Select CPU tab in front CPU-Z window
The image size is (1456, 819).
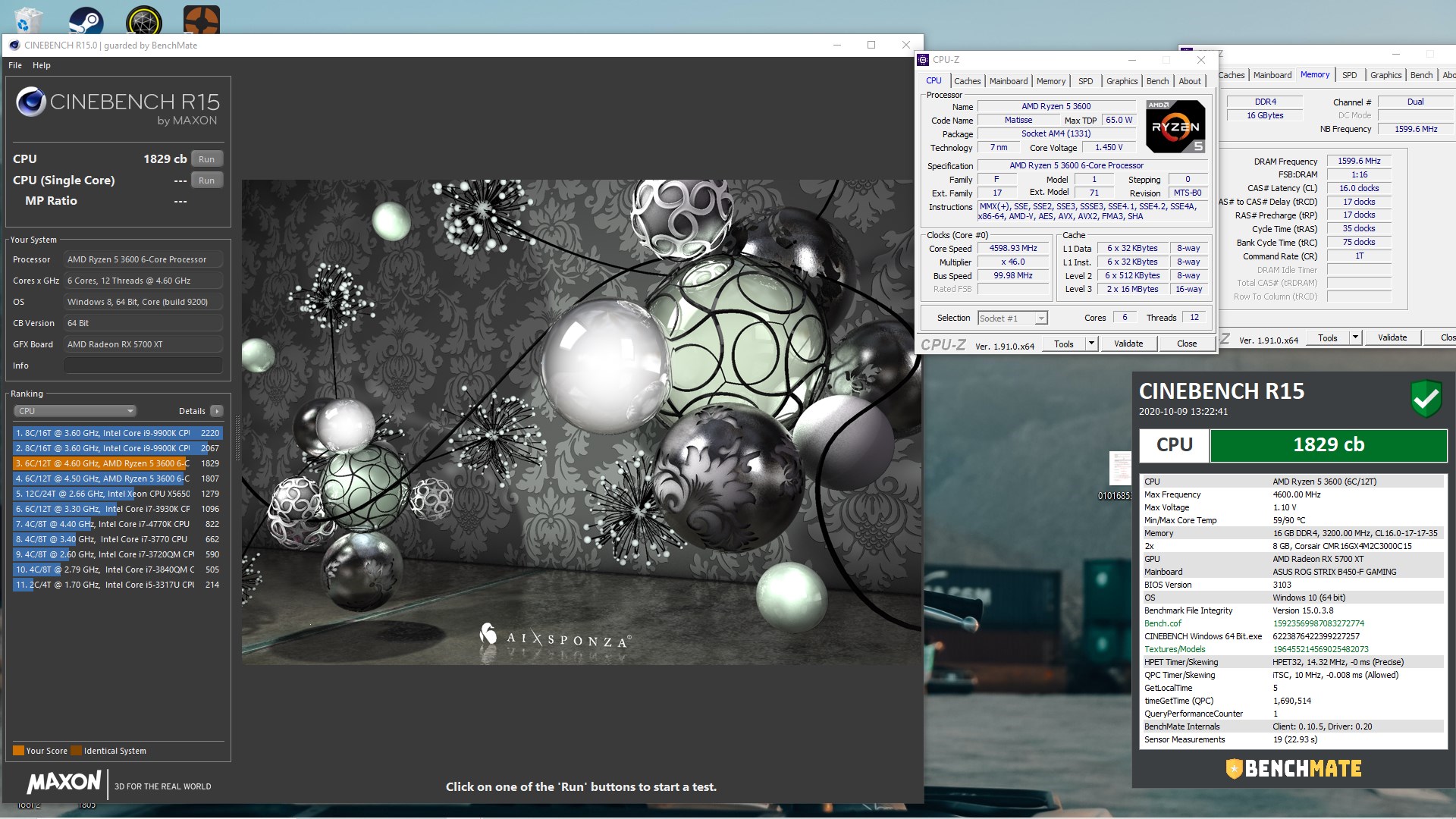[934, 80]
